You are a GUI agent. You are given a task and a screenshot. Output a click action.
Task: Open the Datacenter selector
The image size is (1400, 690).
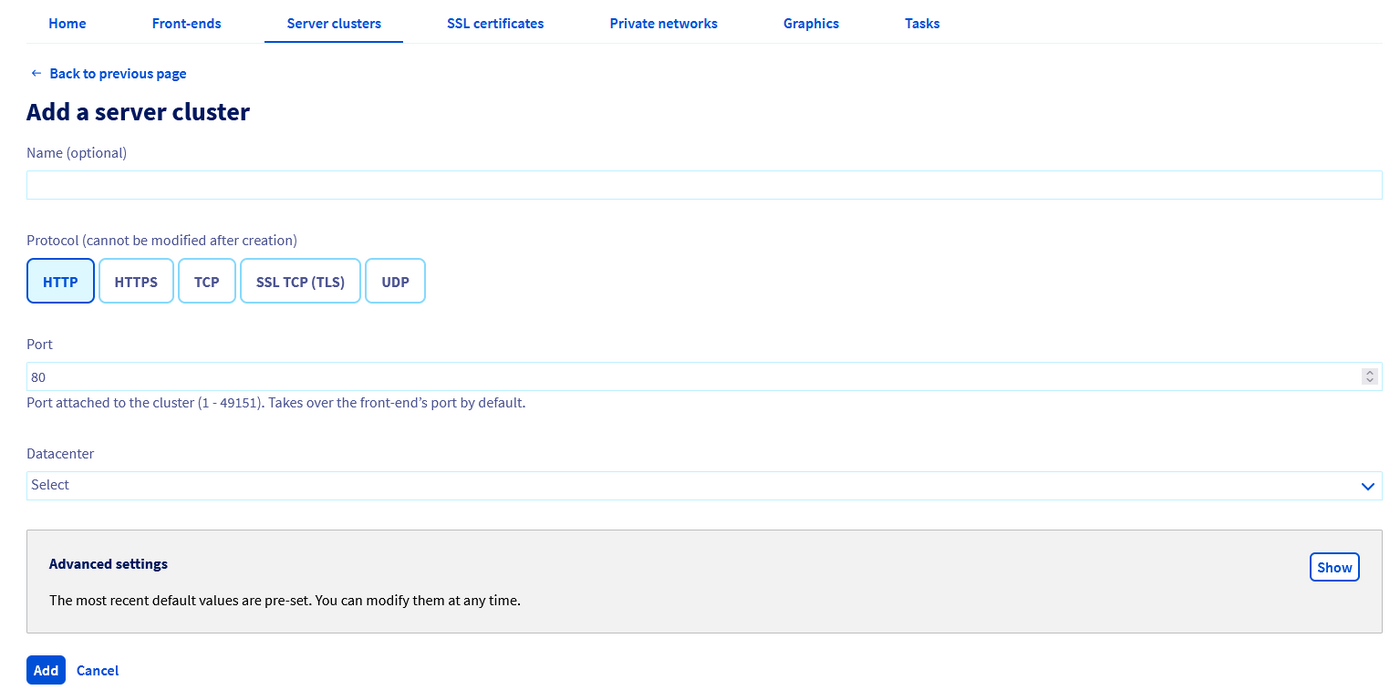700,485
